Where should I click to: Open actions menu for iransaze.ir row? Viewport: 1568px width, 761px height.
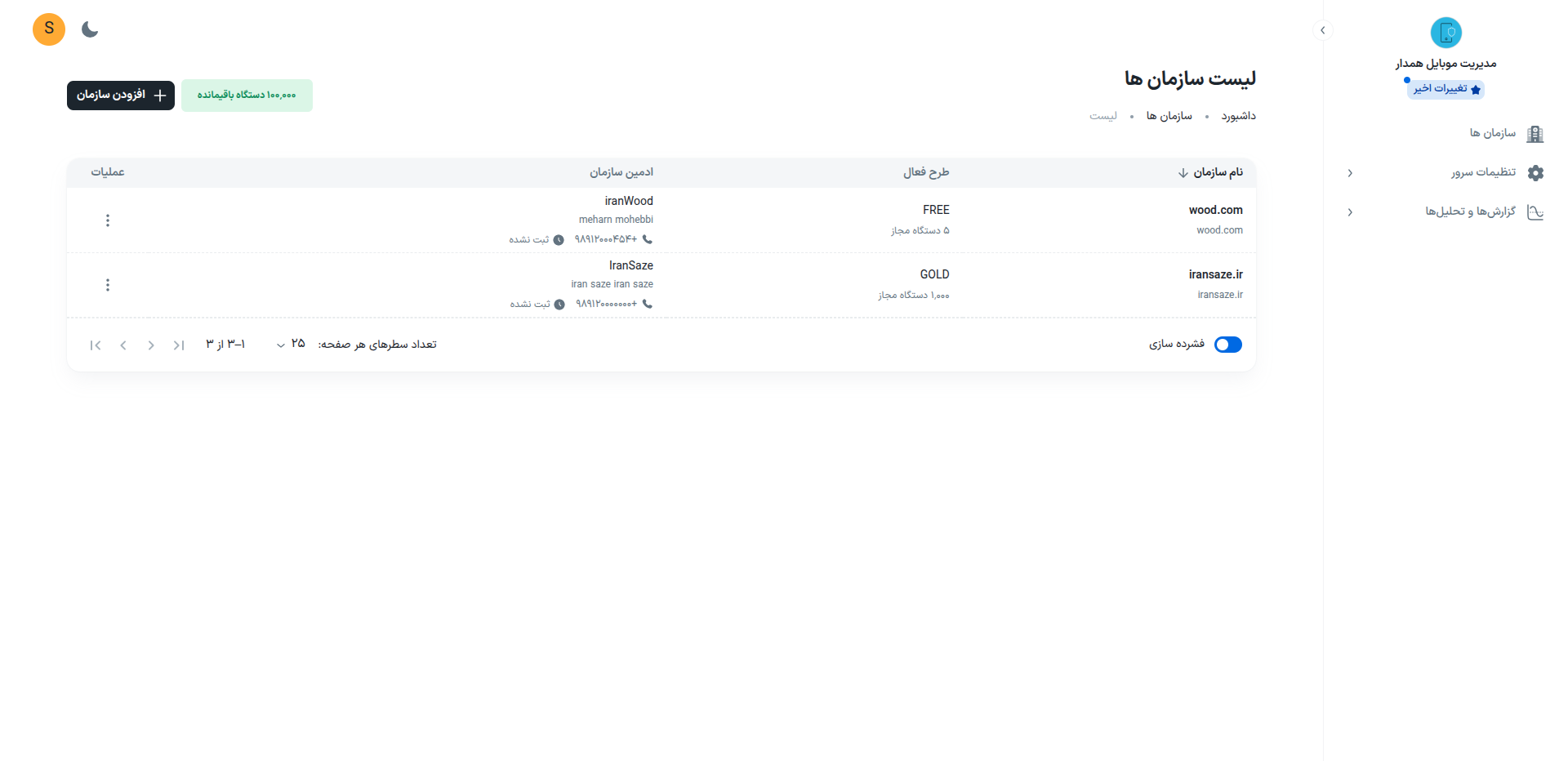pos(108,285)
